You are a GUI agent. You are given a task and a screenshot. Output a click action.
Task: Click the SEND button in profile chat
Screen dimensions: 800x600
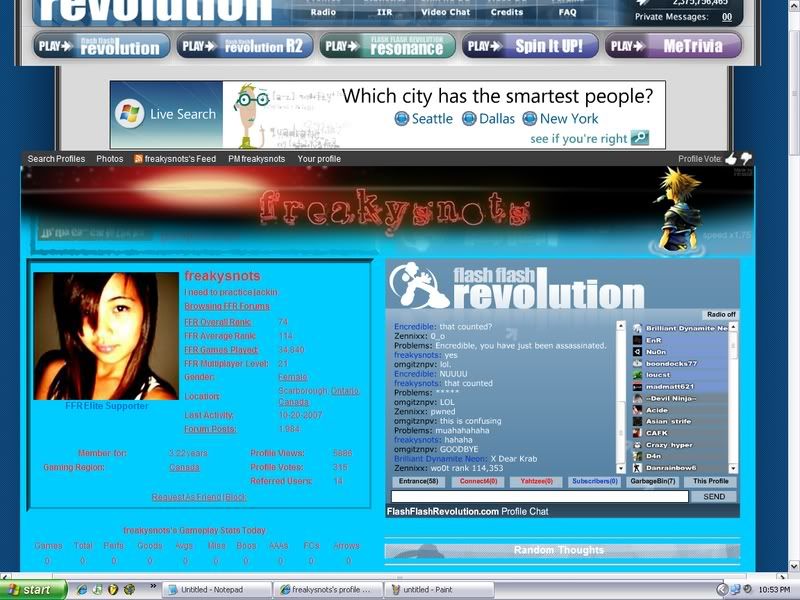(714, 497)
